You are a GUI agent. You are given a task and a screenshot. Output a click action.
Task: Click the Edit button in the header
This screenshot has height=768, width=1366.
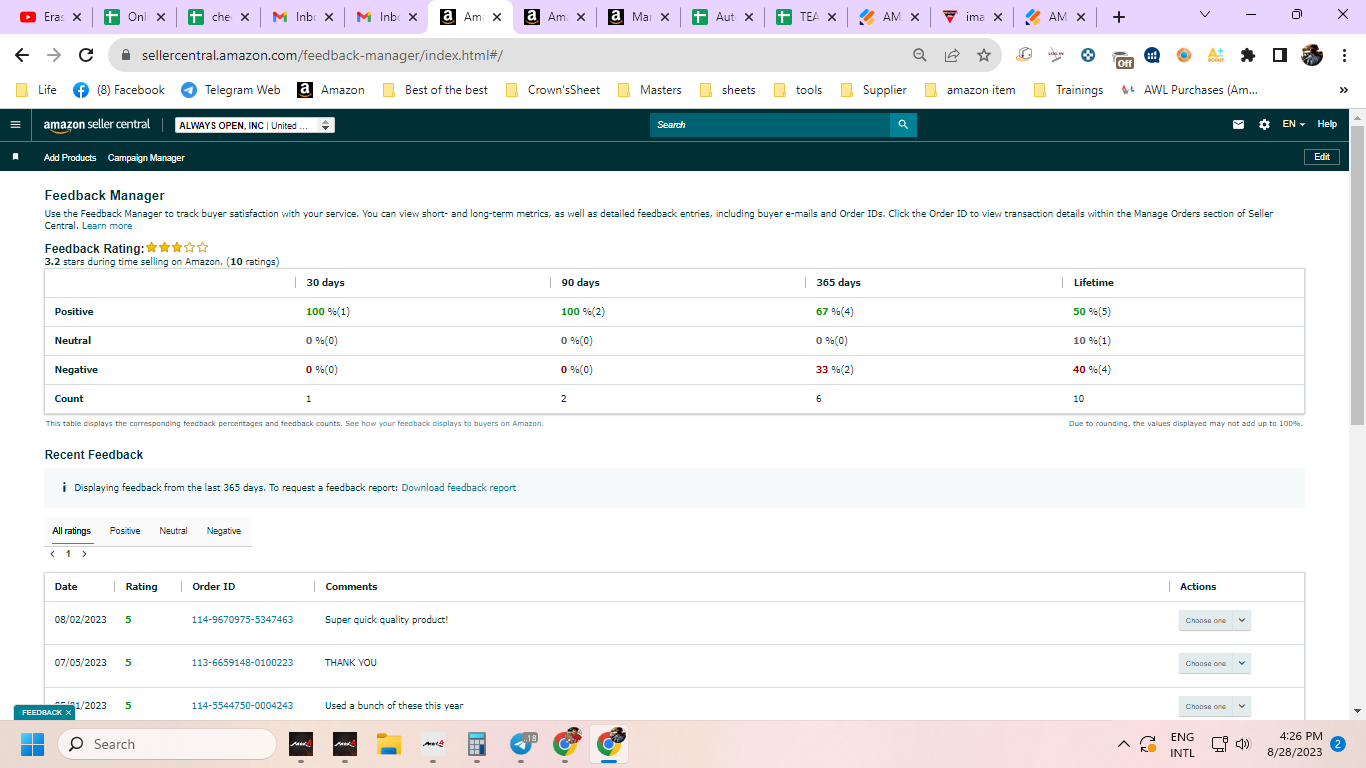[1322, 157]
